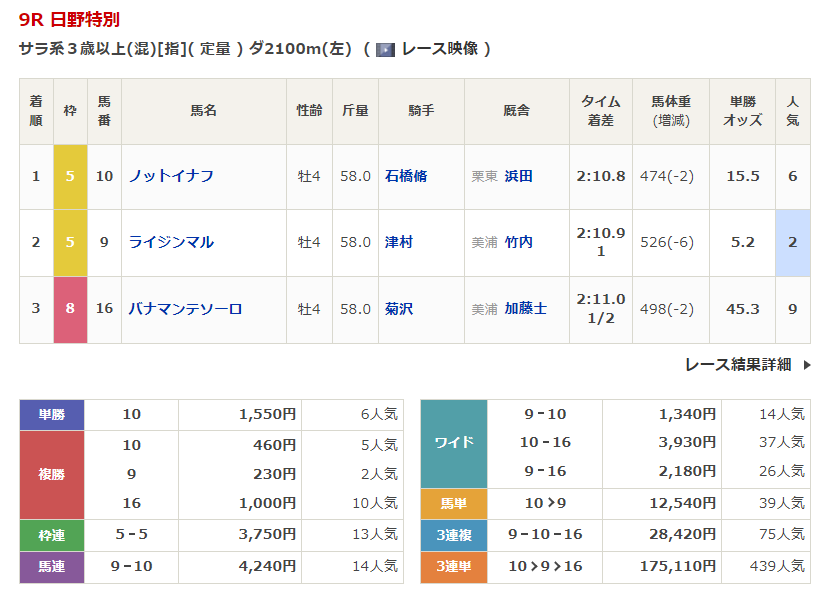
Task: Click the arrow next to レース結果詳細
Action: coord(807,365)
